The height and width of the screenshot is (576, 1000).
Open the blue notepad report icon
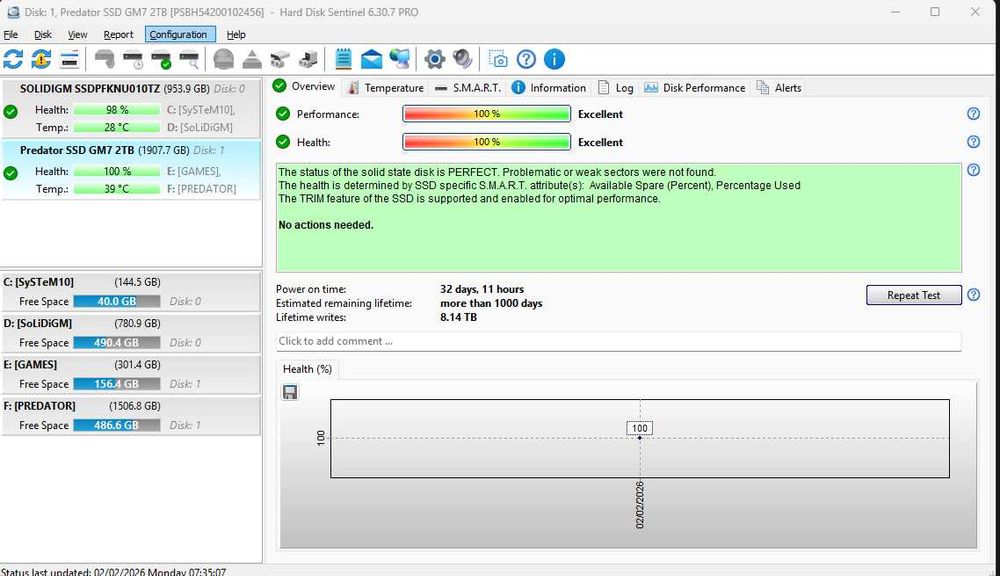point(343,59)
